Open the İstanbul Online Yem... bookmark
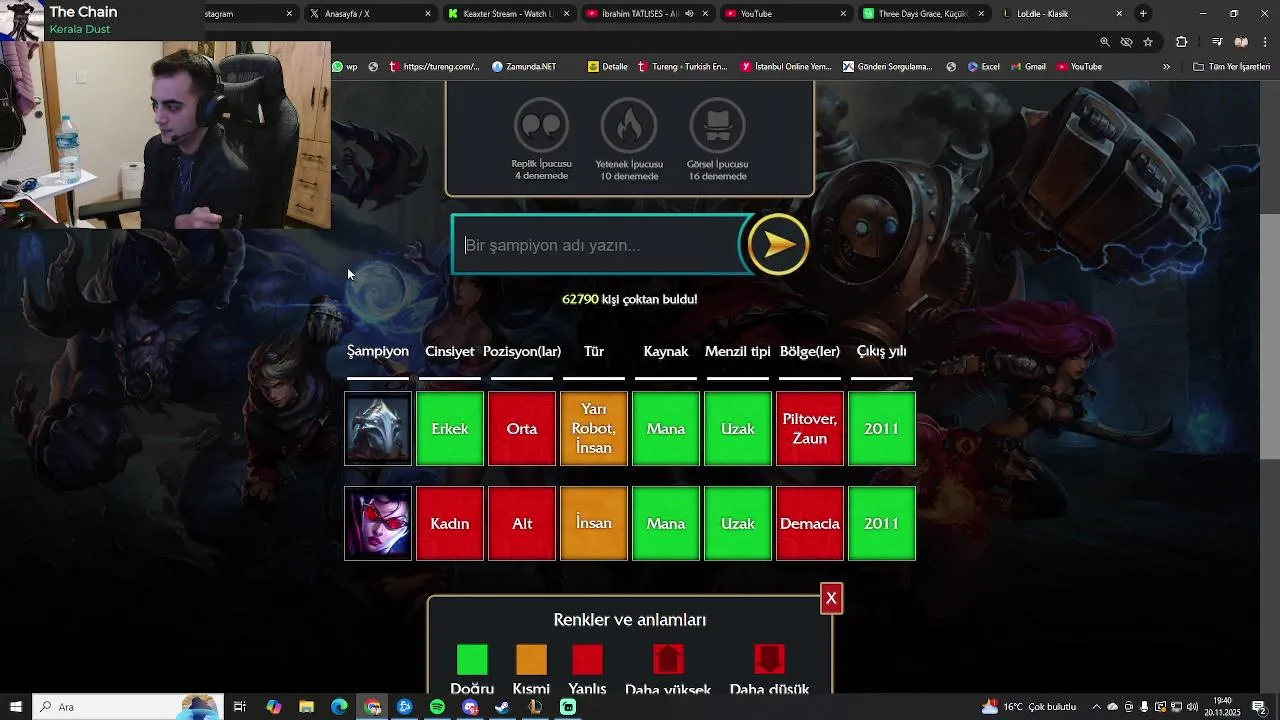This screenshot has height=720, width=1280. click(x=787, y=67)
